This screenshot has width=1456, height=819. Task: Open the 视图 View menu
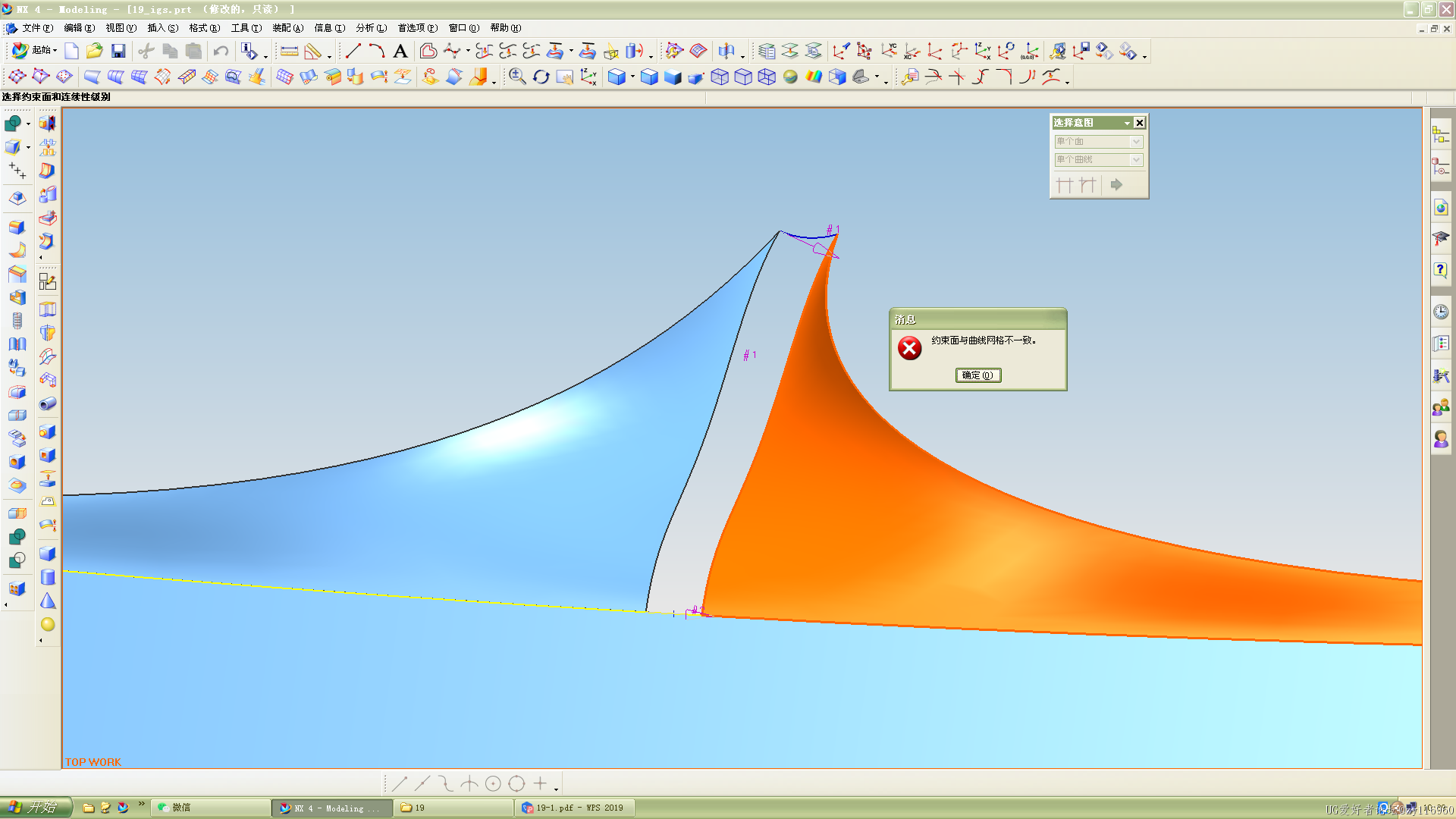[121, 28]
